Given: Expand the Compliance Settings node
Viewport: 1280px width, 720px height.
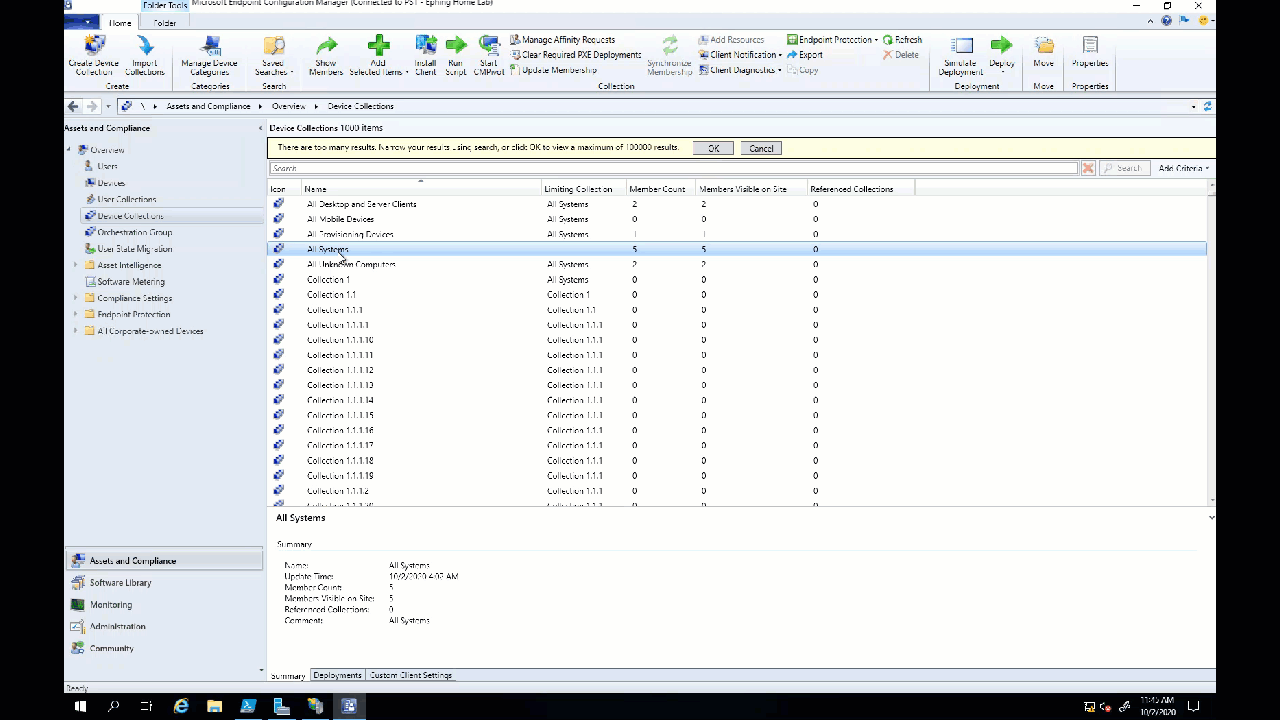Looking at the screenshot, I should [75, 298].
